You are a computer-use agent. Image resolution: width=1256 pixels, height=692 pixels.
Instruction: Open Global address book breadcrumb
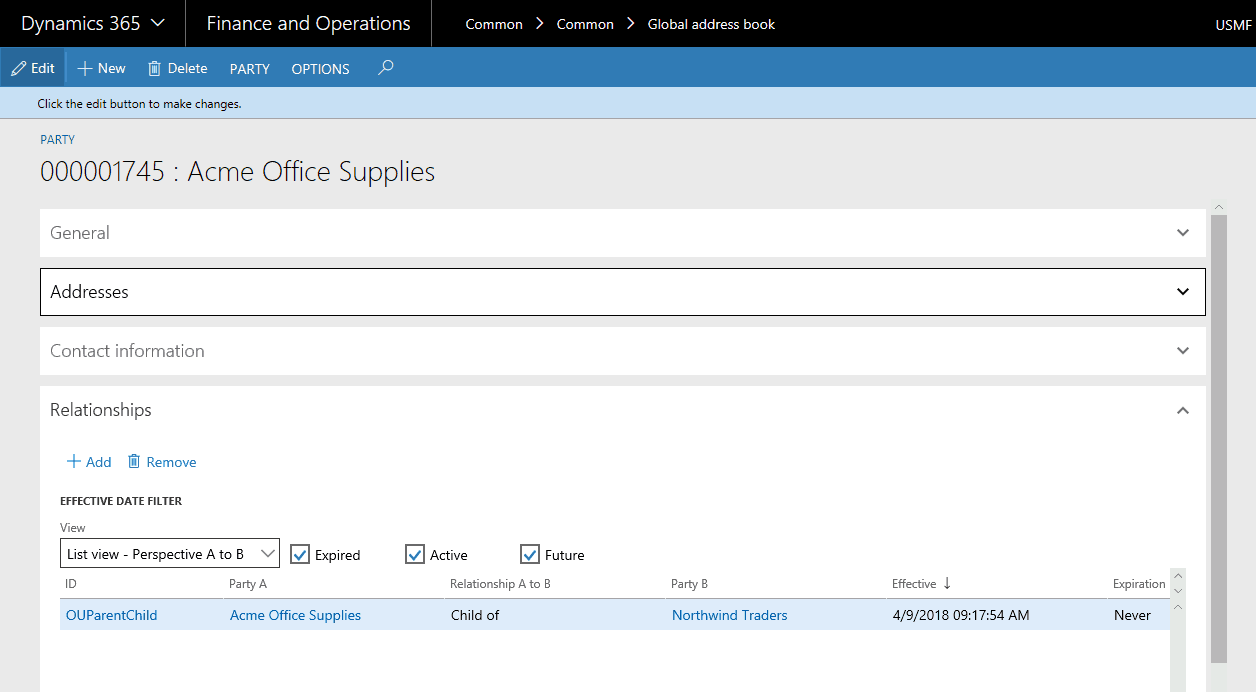(711, 24)
